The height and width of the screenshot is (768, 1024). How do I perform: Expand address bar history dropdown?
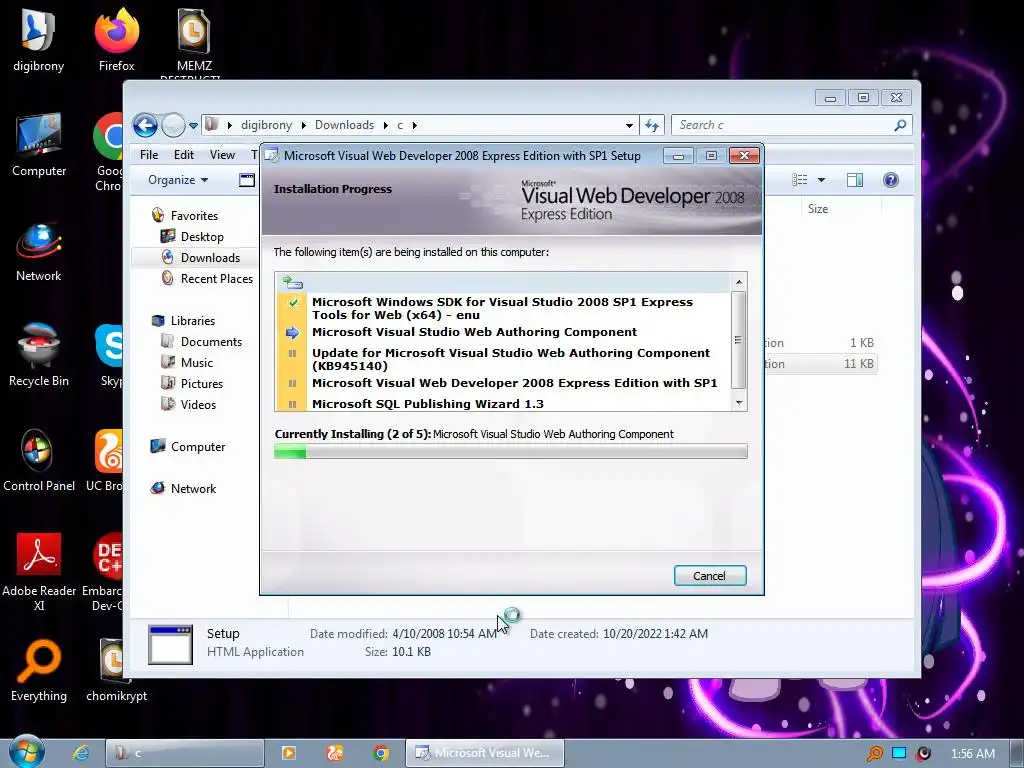tap(629, 125)
